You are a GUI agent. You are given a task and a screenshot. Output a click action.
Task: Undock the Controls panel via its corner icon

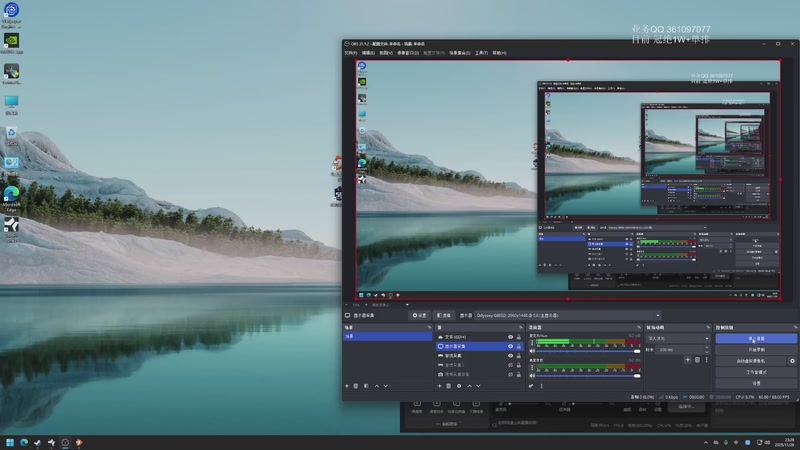click(x=795, y=328)
